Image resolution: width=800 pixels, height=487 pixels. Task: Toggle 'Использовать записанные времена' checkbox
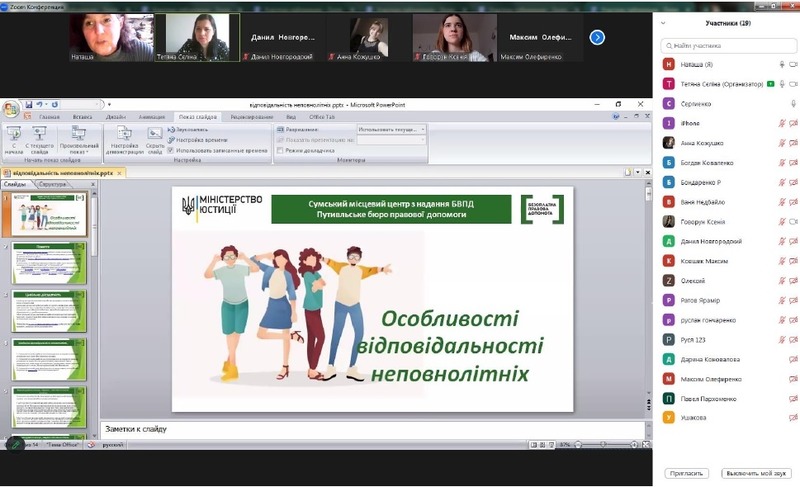point(171,150)
